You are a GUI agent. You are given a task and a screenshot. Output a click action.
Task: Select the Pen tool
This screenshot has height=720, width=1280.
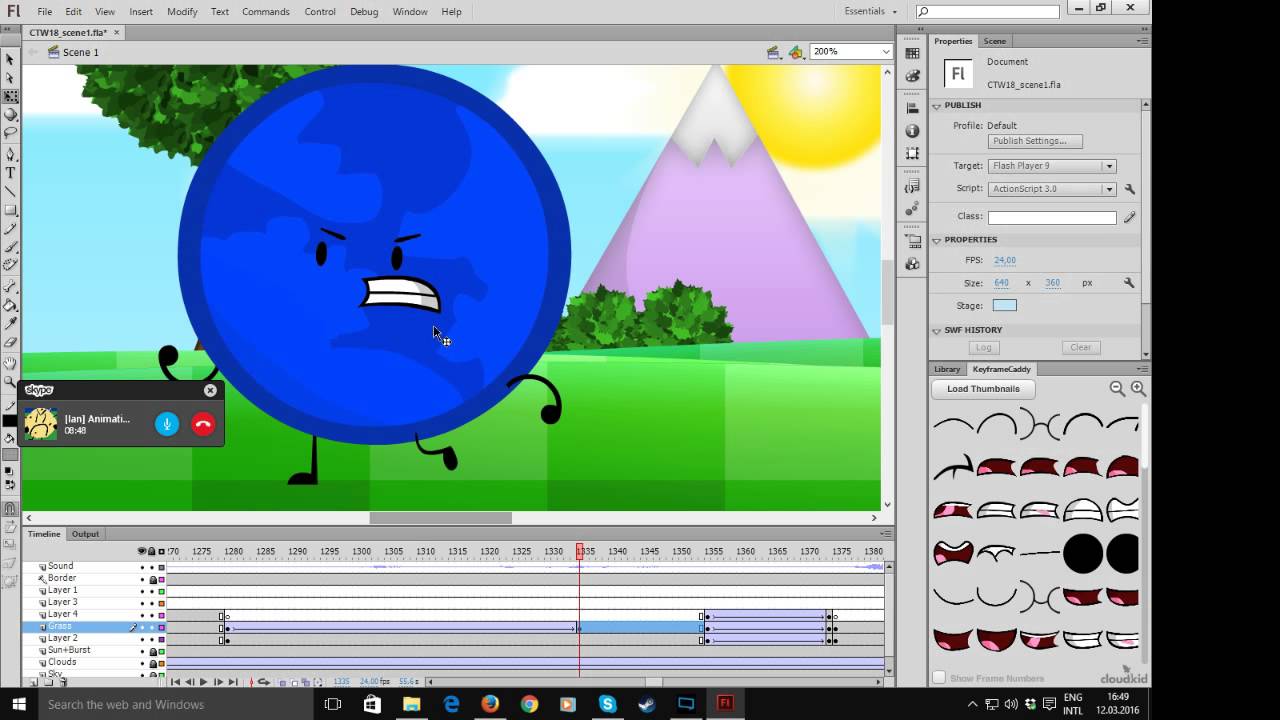tap(10, 155)
